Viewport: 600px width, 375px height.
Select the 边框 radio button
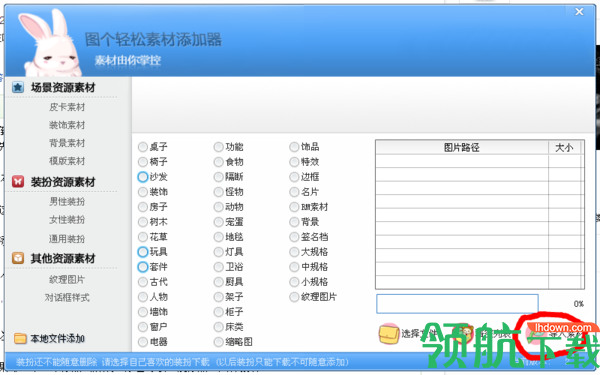294,177
